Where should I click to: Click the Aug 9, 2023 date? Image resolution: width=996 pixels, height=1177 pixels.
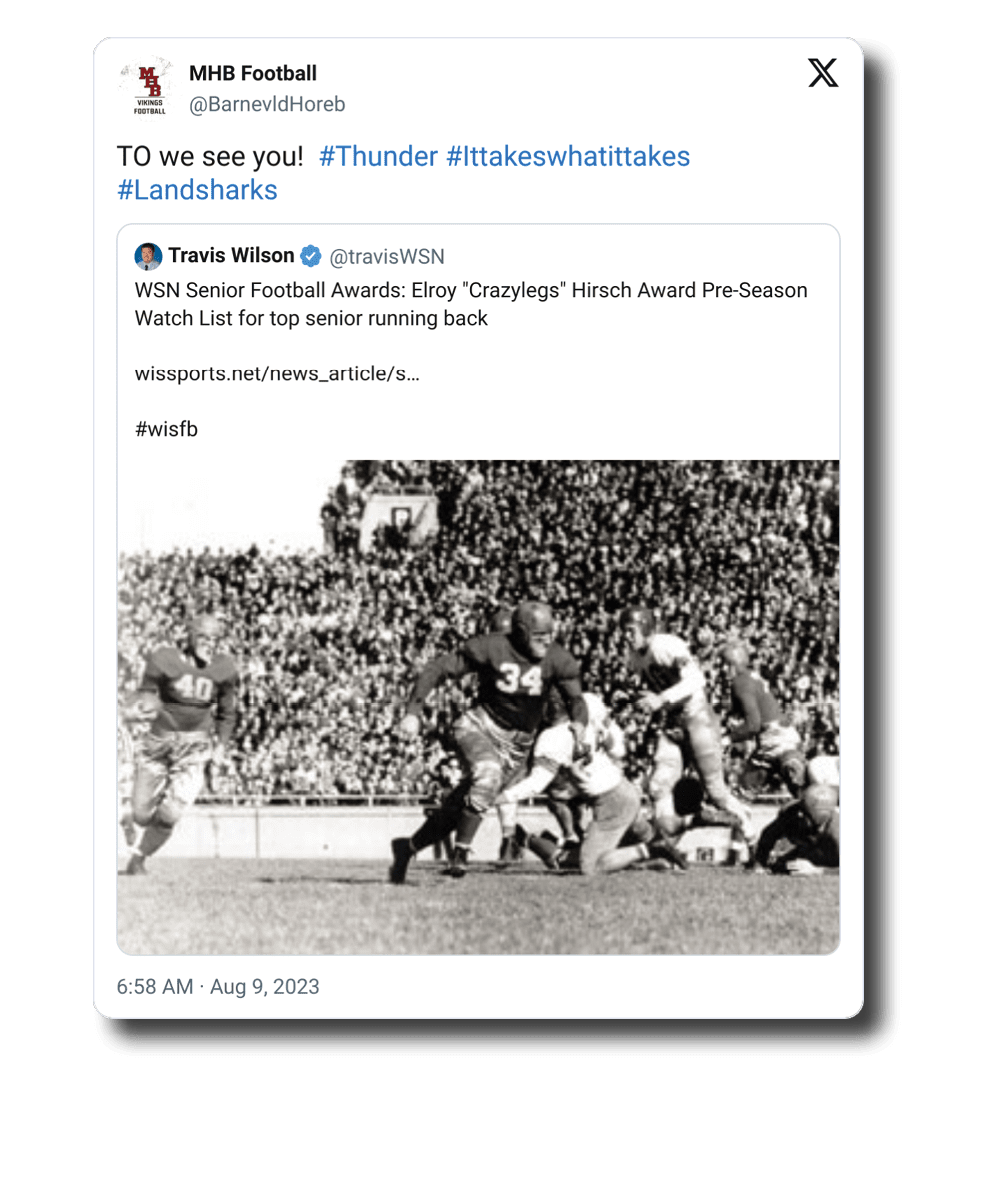click(265, 987)
